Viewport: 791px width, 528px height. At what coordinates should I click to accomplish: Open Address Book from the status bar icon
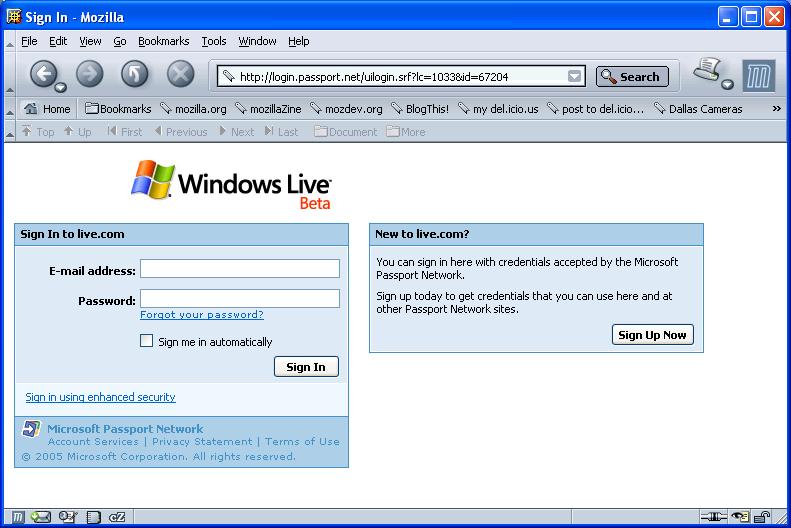pos(93,517)
